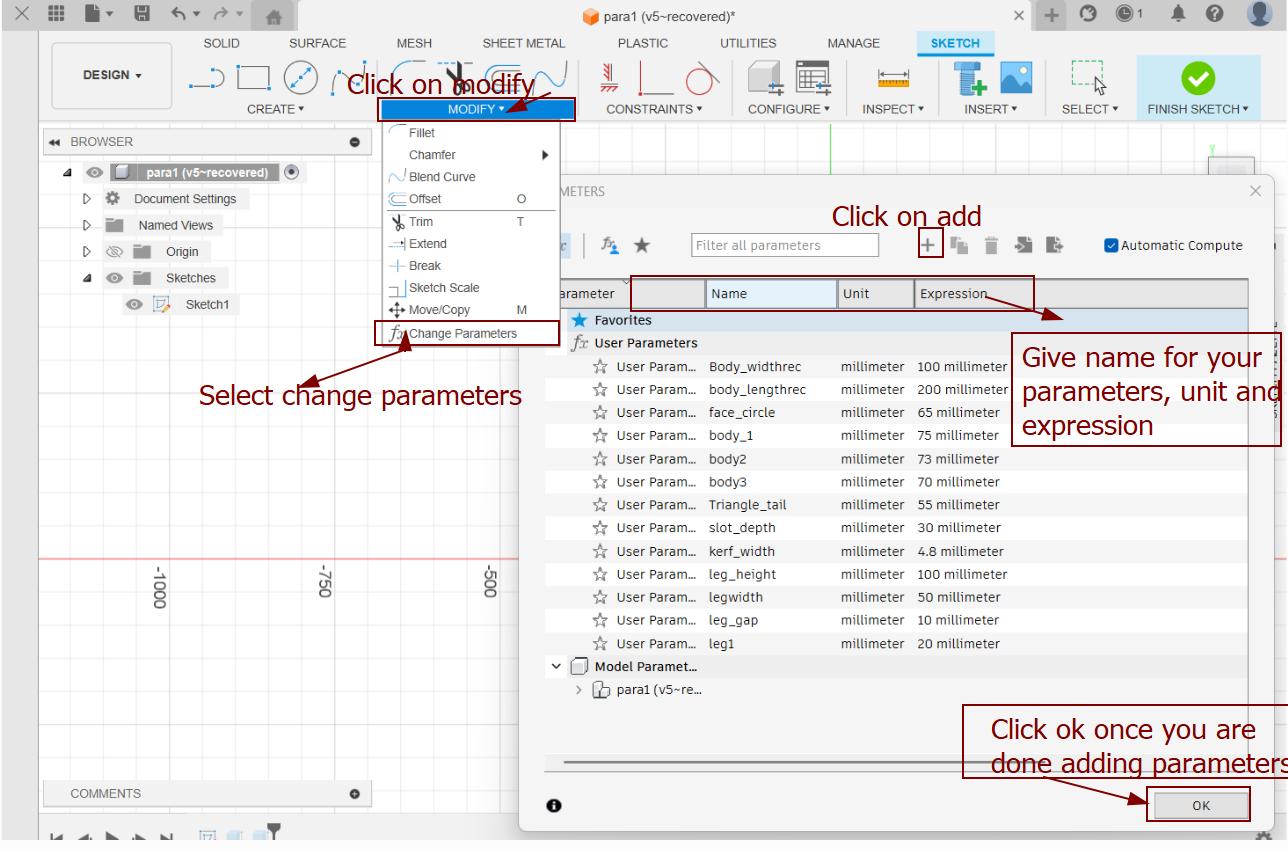Filter by favorites star in Parameters toolbar

[x=641, y=245]
